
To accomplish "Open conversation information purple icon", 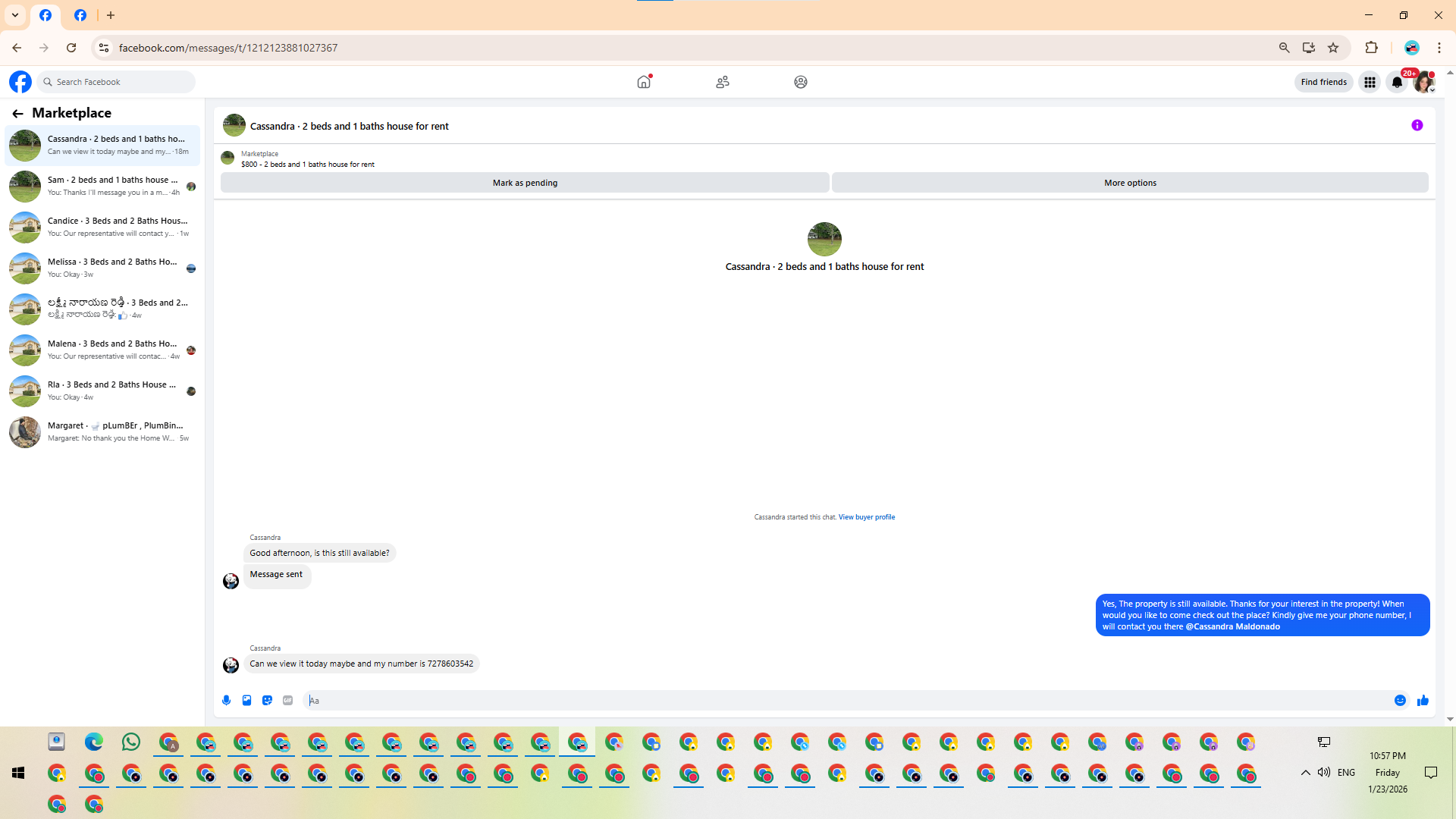I will point(1417,126).
